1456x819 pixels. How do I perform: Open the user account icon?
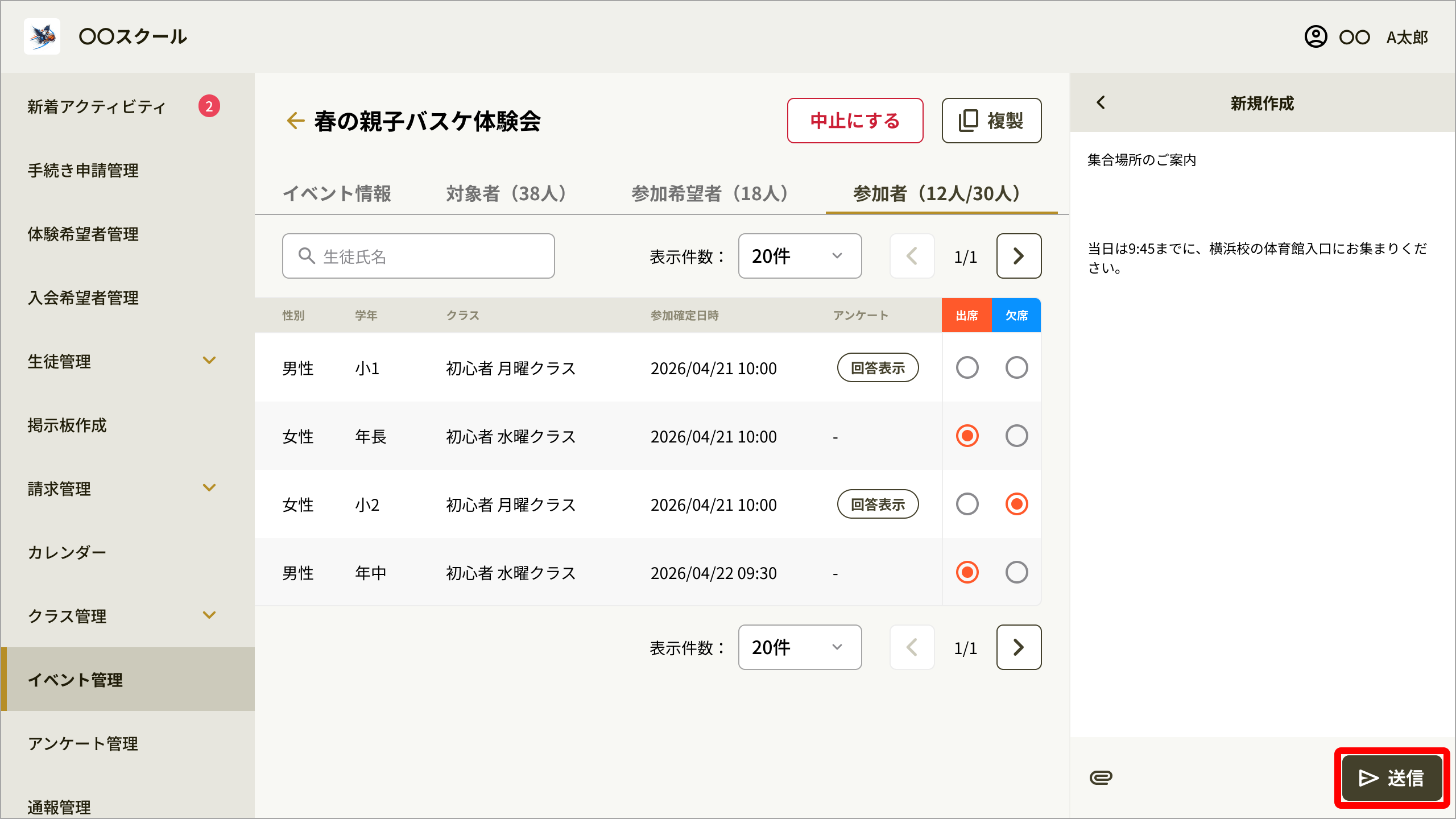point(1316,37)
